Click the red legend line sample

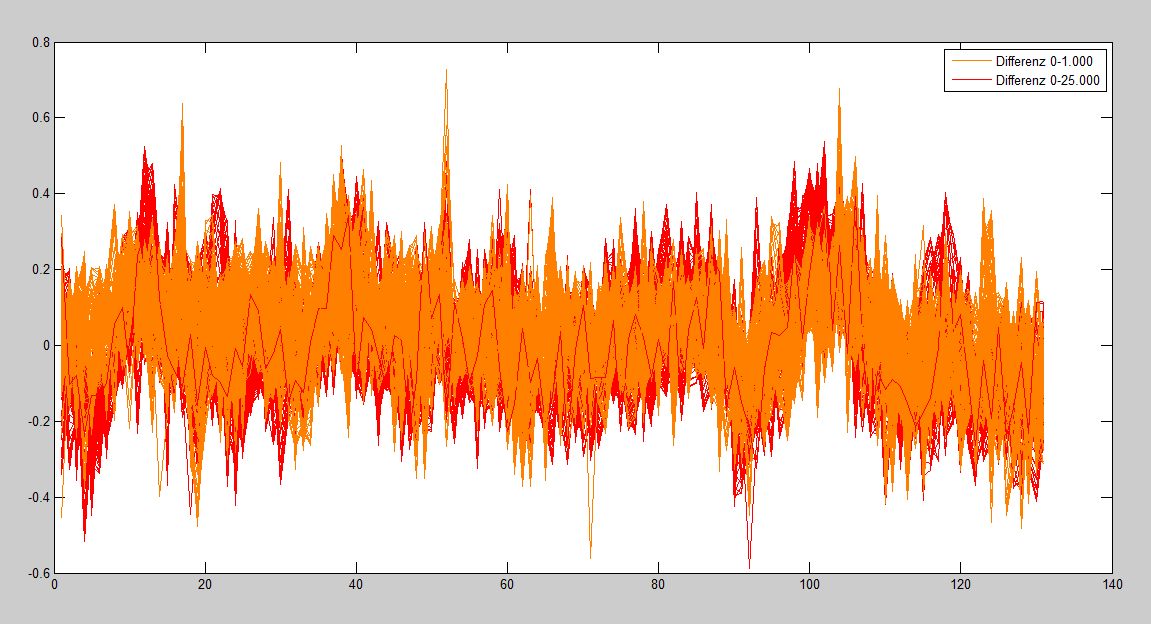tap(970, 81)
